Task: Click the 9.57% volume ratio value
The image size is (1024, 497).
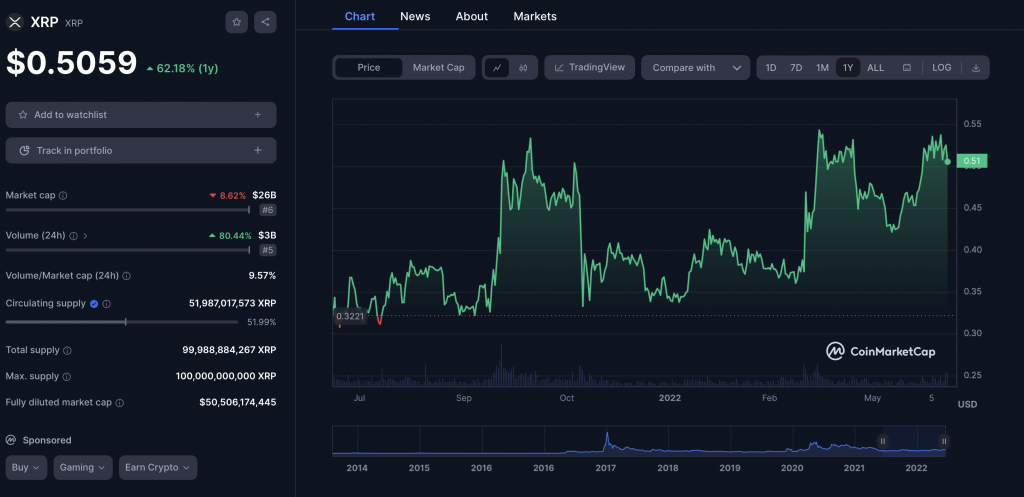Action: [262, 276]
